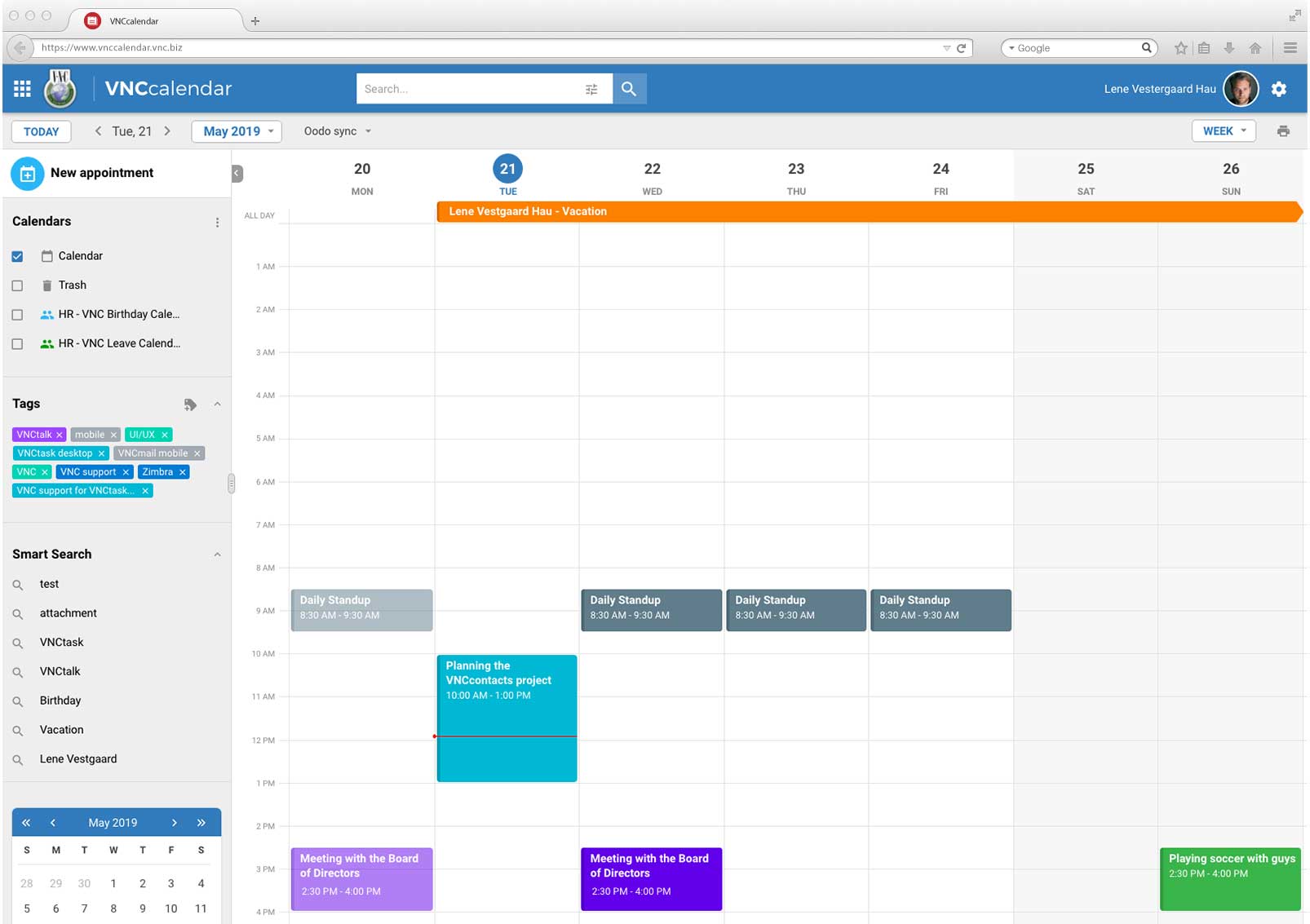This screenshot has width=1310, height=924.
Task: Select date 10 in mini calendar
Action: [171, 909]
